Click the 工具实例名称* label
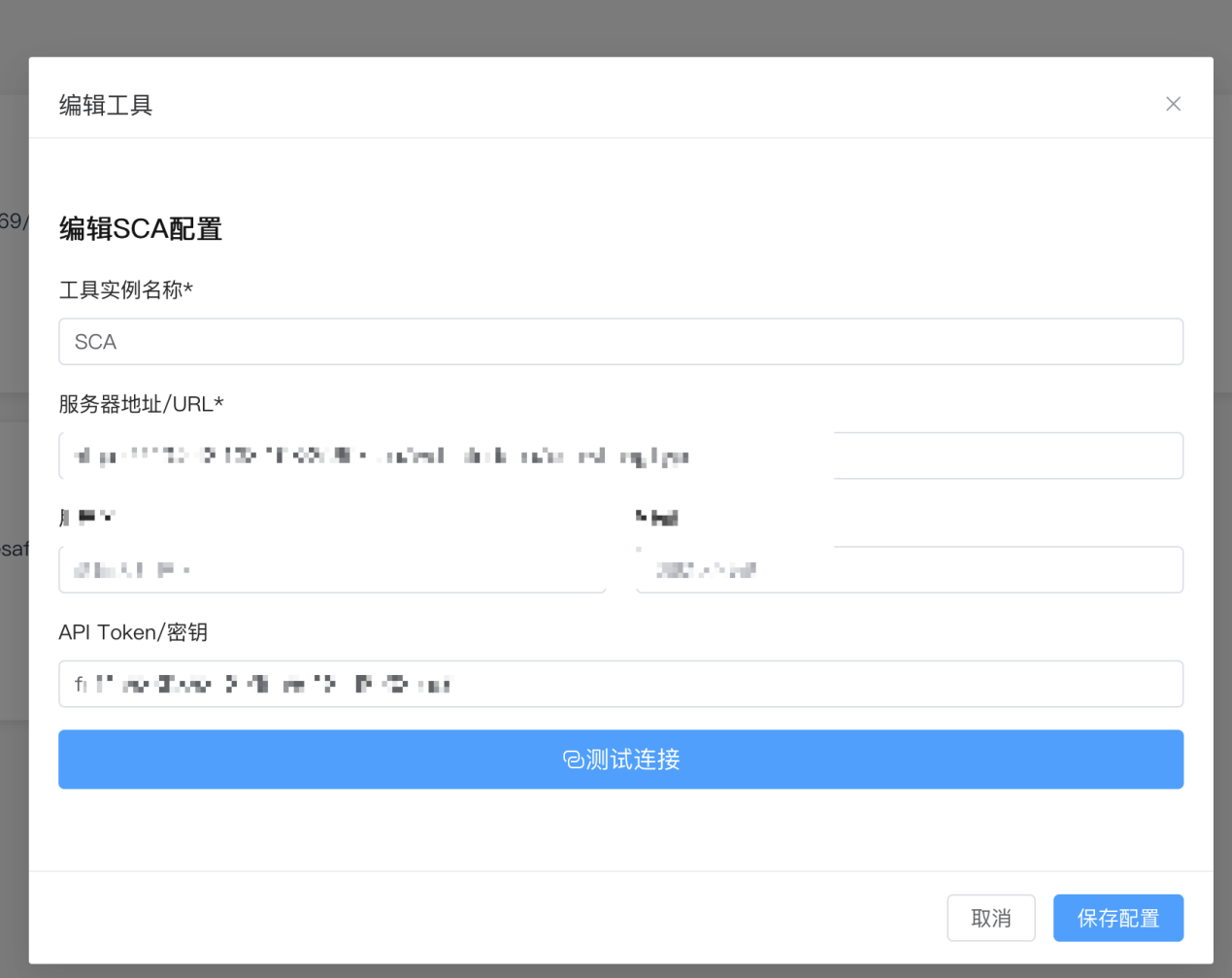 tap(126, 289)
